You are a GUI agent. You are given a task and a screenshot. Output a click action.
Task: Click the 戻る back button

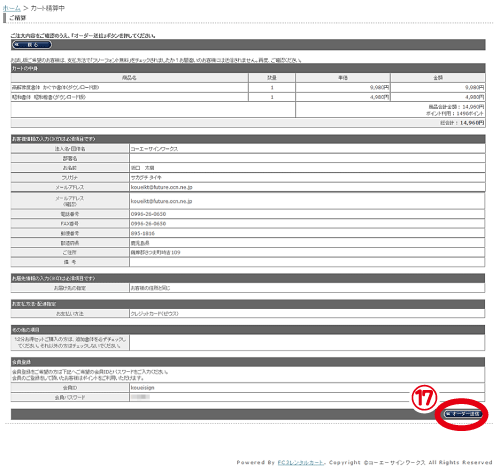[32, 45]
